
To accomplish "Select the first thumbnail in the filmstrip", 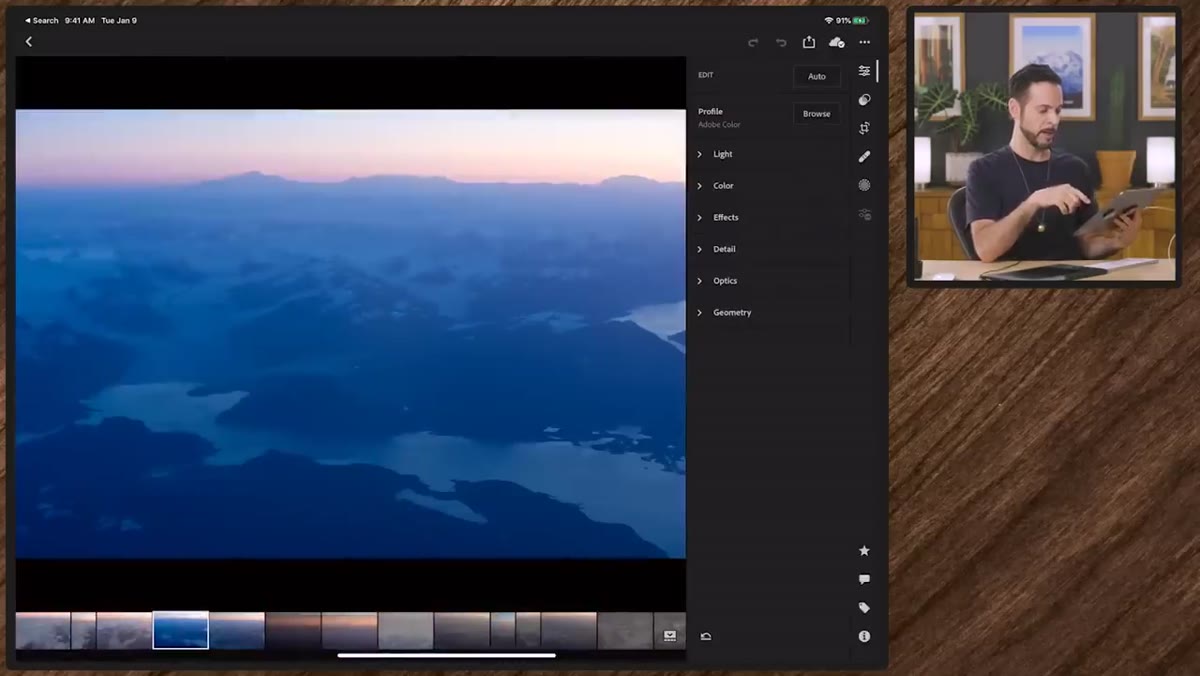I will [43, 631].
